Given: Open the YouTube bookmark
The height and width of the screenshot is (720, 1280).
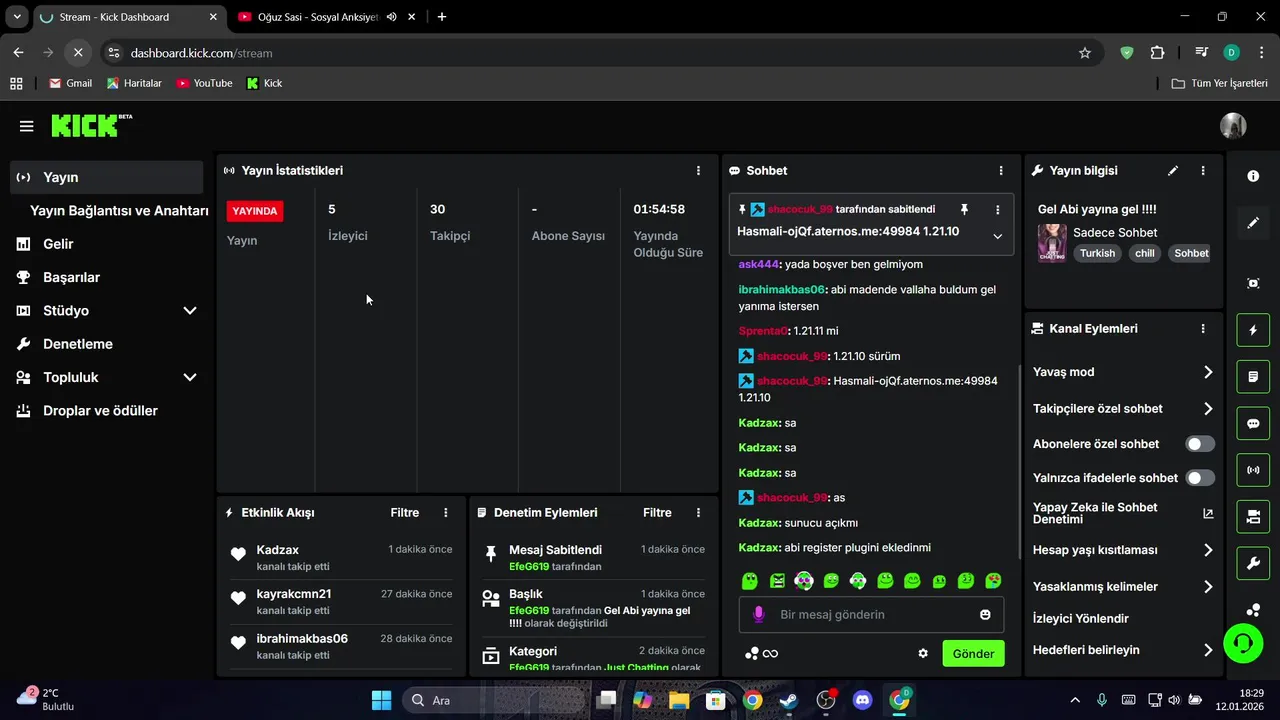Looking at the screenshot, I should click(204, 83).
